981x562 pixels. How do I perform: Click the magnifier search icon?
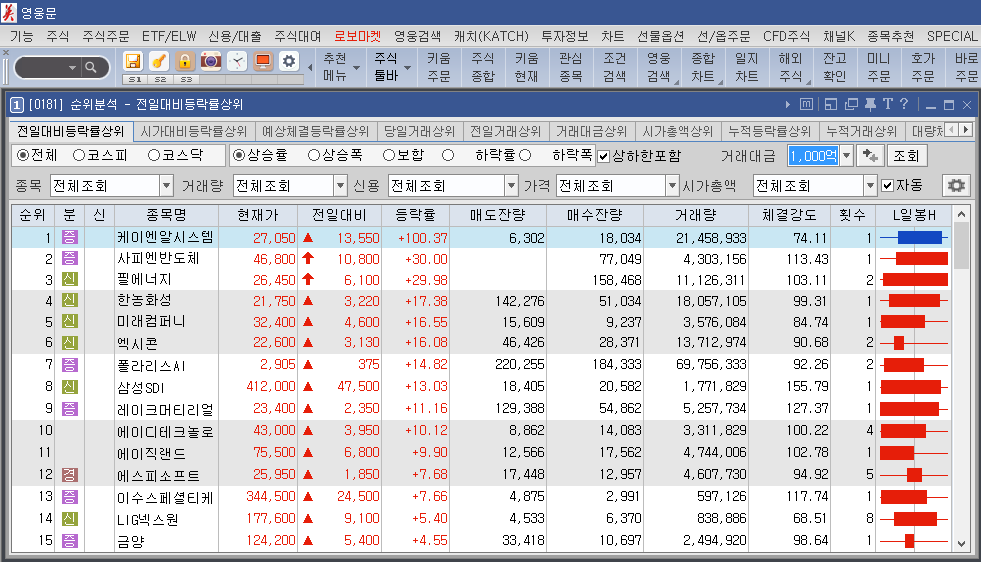point(91,67)
